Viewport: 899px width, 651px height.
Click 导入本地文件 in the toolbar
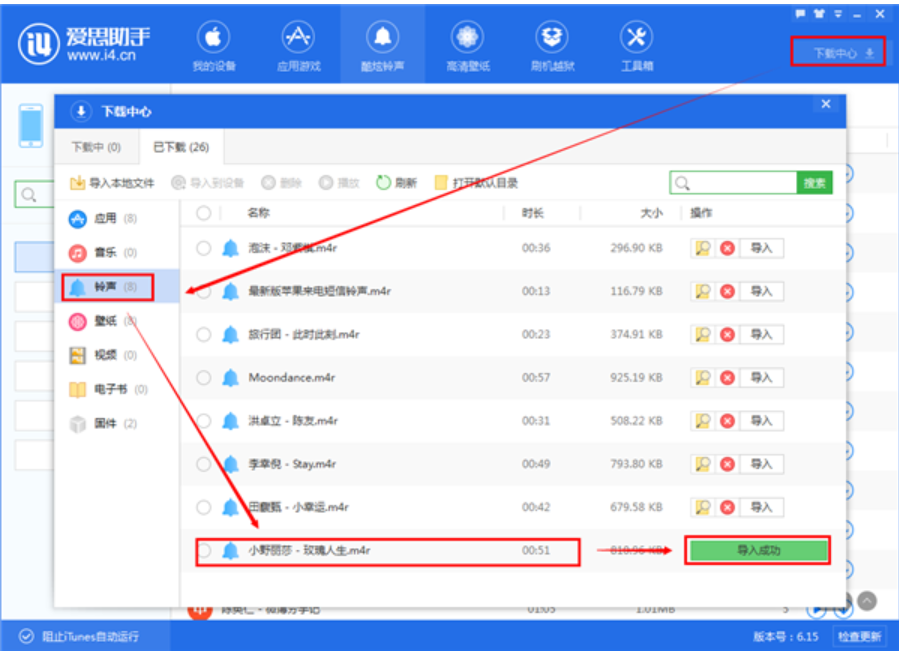click(x=112, y=183)
